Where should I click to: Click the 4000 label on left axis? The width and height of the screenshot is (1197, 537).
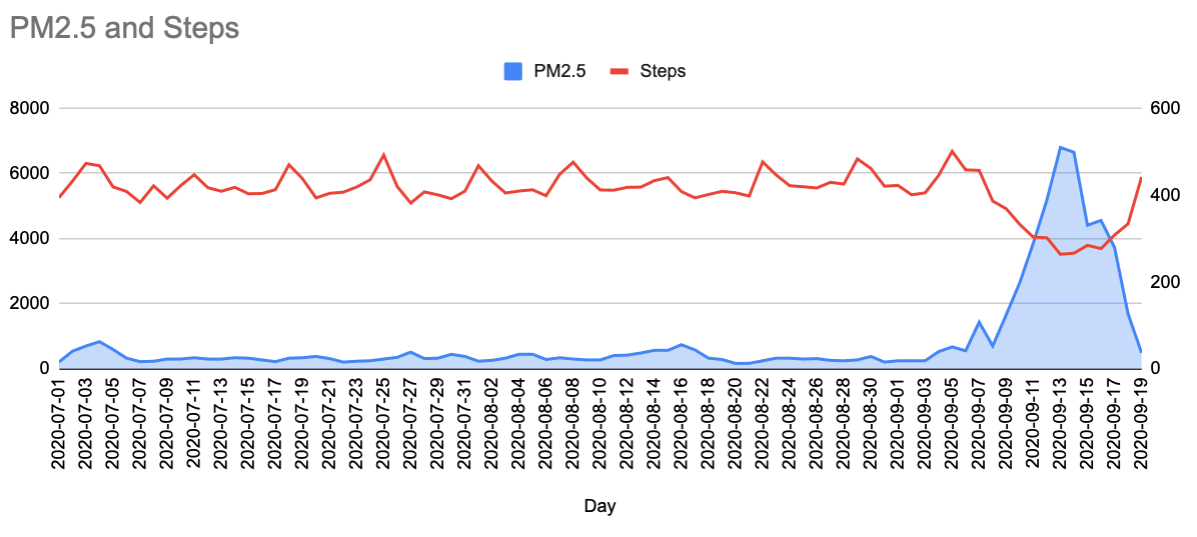(x=28, y=238)
